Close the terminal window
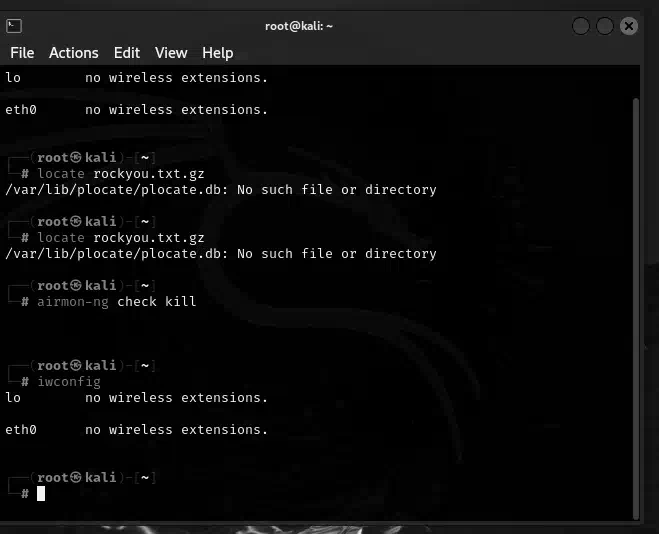 (629, 26)
